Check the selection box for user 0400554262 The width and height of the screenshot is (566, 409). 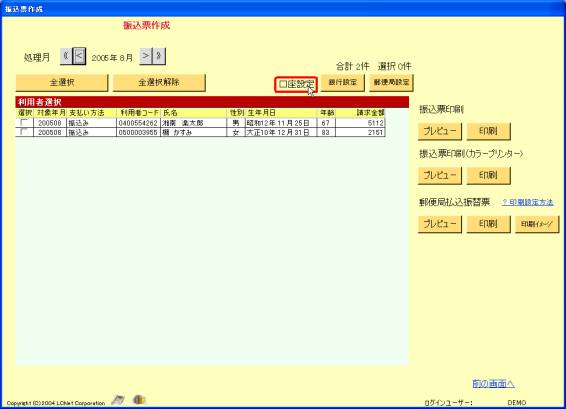24,123
